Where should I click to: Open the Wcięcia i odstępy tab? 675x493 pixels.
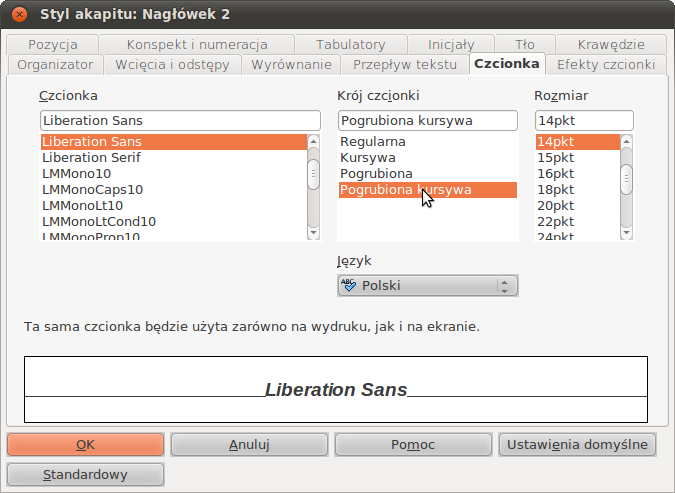172,64
